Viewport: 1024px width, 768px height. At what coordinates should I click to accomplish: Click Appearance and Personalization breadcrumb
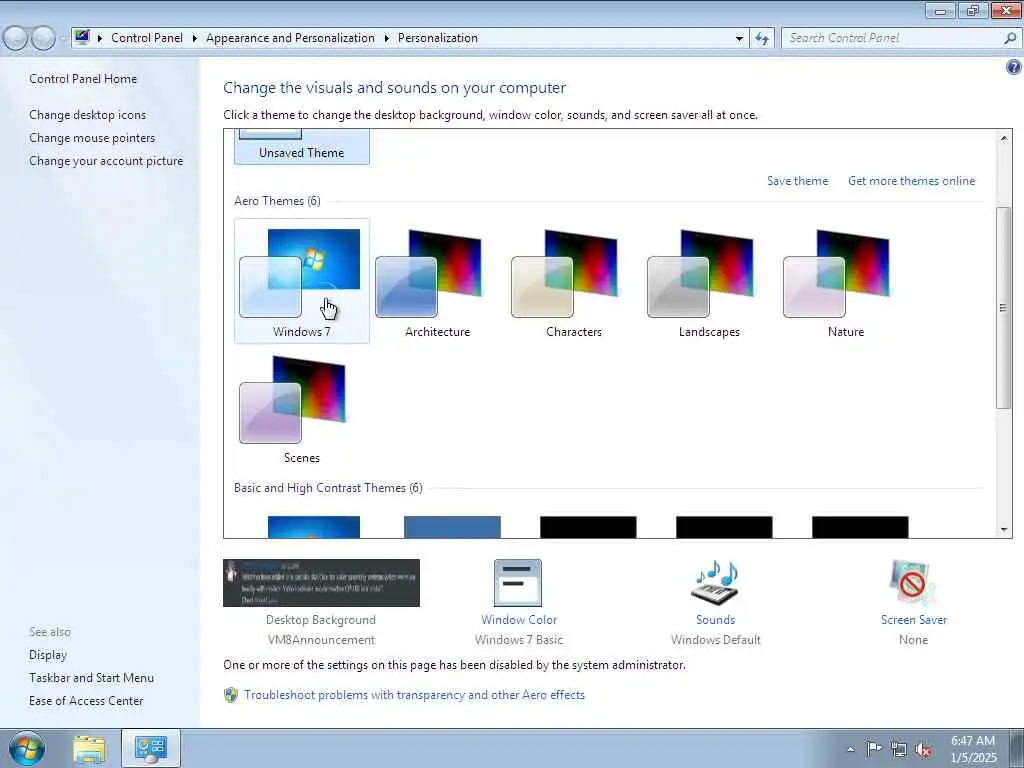coord(290,38)
